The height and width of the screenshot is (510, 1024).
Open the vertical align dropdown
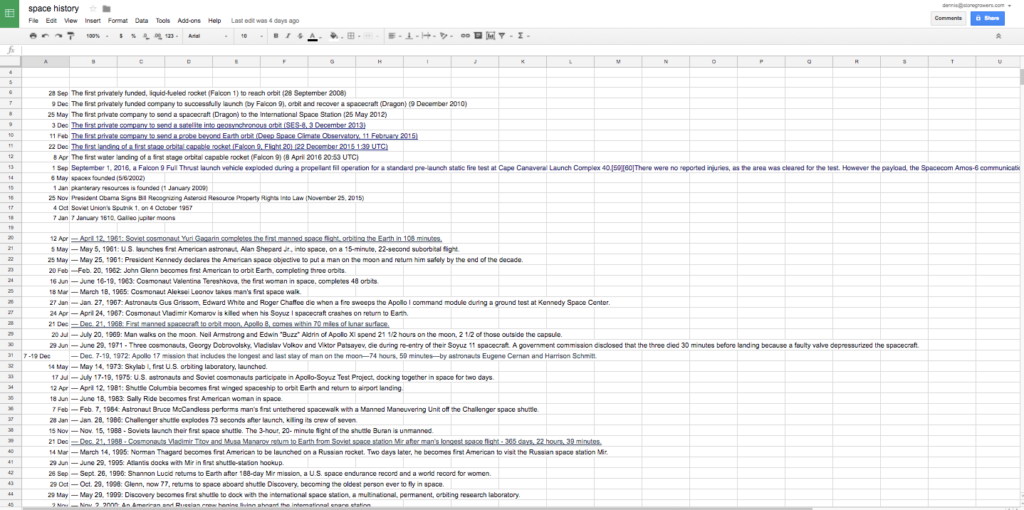point(411,36)
